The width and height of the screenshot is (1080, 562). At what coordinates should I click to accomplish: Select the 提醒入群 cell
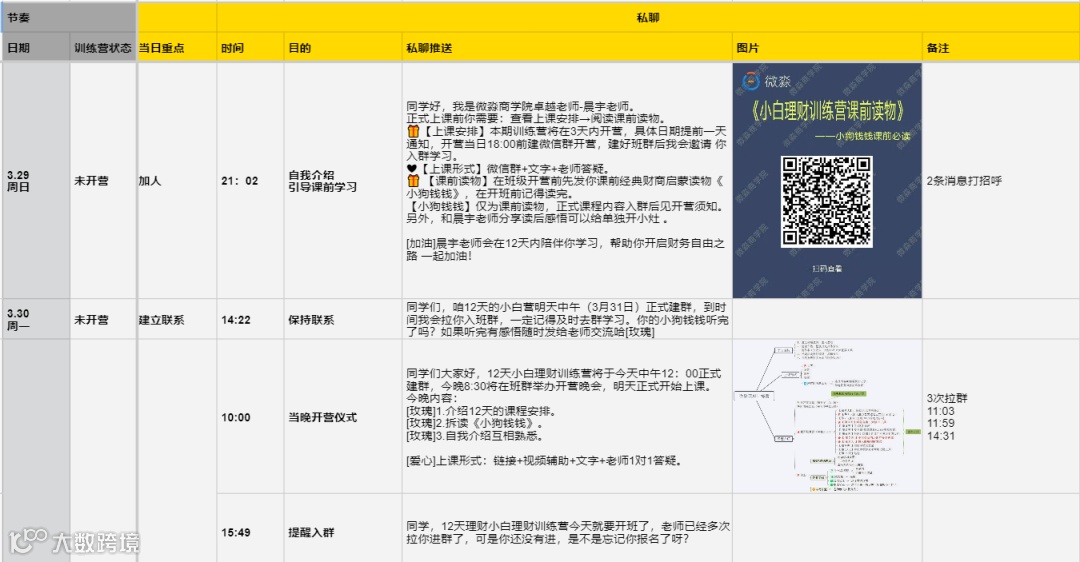(343, 528)
